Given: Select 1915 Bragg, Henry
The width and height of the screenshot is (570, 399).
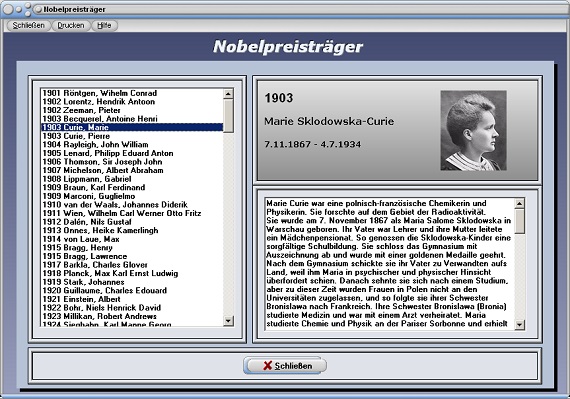Looking at the screenshot, I should [x=132, y=248].
